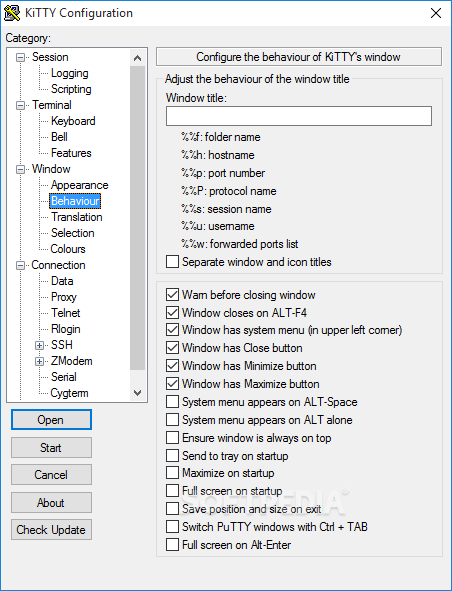Screen dimensions: 452x591
Task: Open the Keyboard settings category
Action: pyautogui.click(x=73, y=121)
